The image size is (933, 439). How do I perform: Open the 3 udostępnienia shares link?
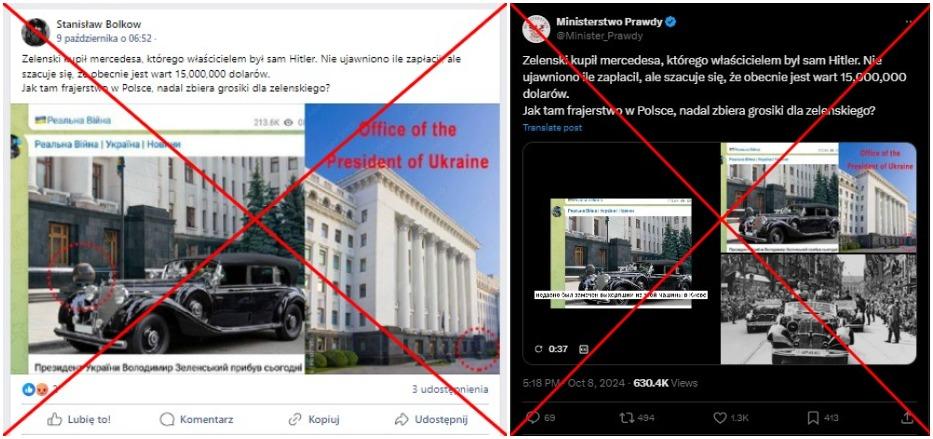click(450, 390)
